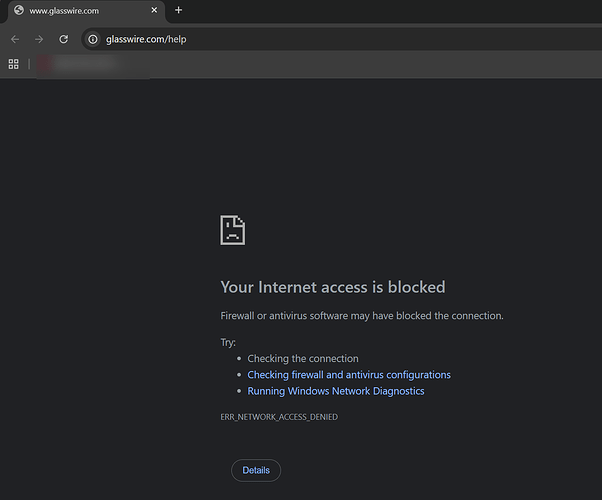
Task: Click the 'Checking the connection' suggestion text
Action: (303, 358)
